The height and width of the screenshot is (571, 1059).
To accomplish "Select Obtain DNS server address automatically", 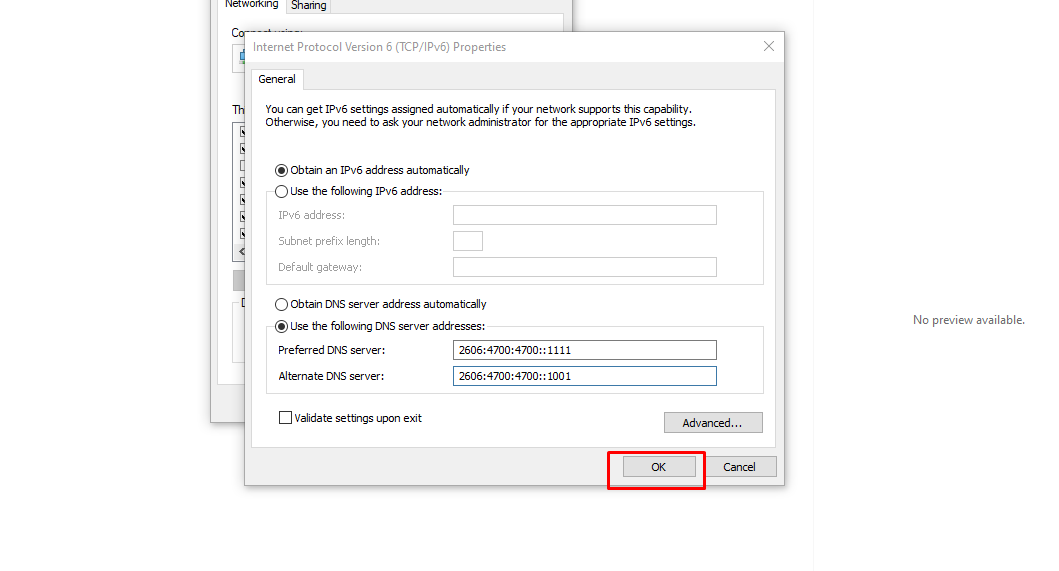I will click(x=282, y=304).
